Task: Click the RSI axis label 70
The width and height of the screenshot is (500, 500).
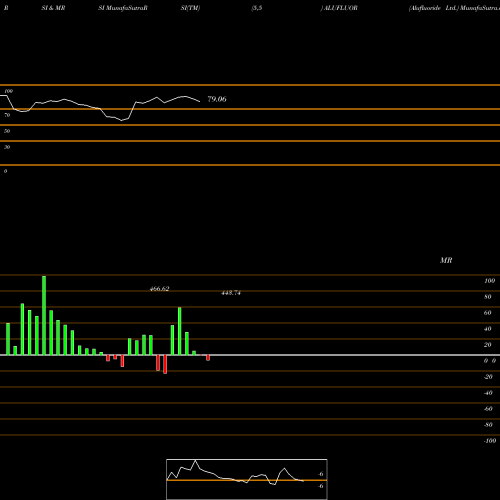Action: (7, 115)
